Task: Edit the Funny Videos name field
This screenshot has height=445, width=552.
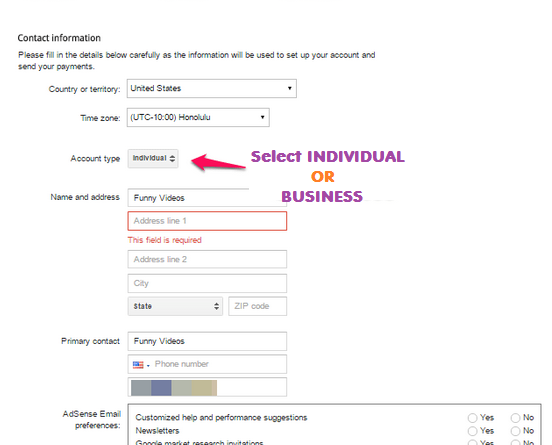Action: [207, 198]
